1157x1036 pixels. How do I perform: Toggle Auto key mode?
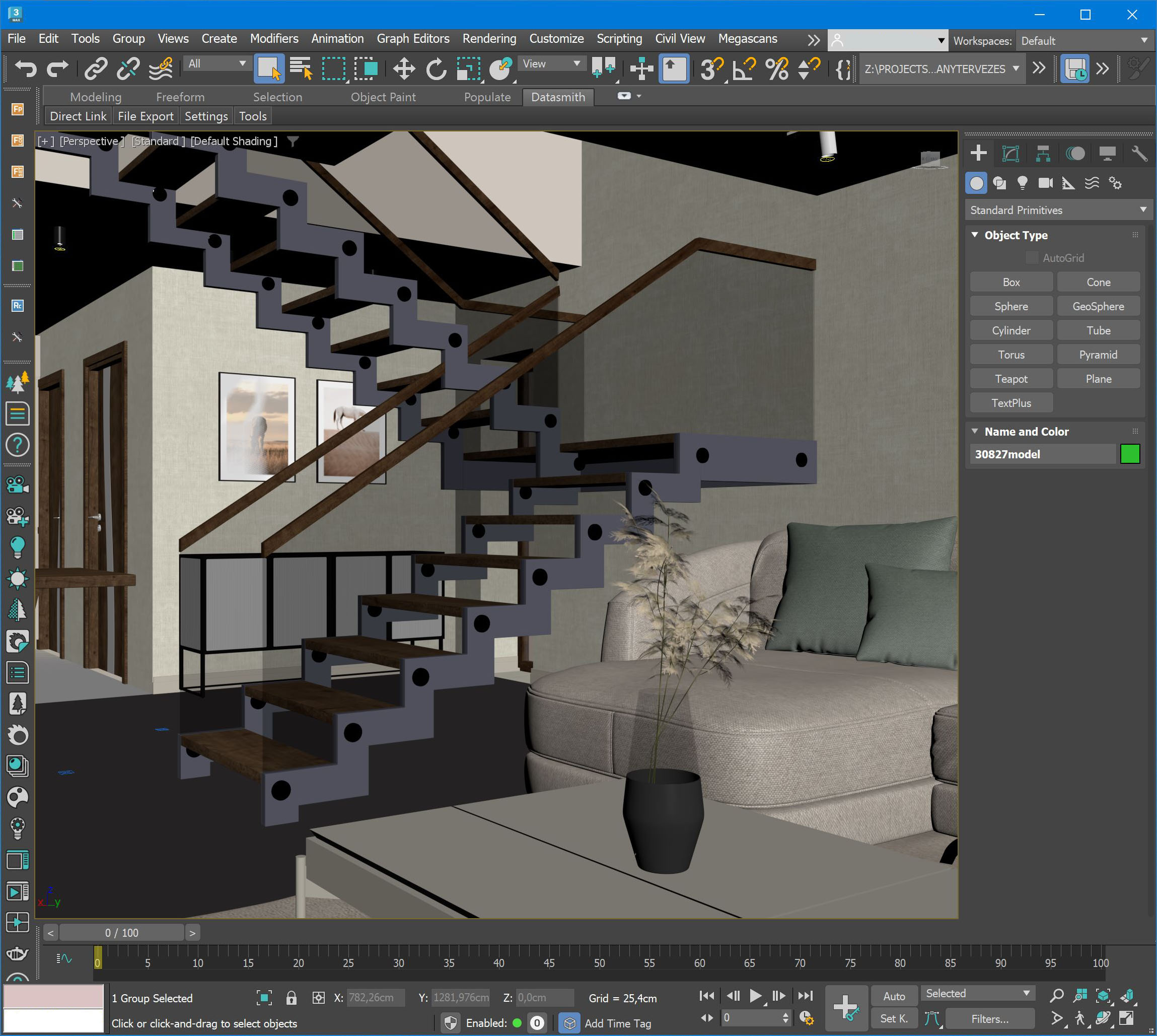(894, 996)
